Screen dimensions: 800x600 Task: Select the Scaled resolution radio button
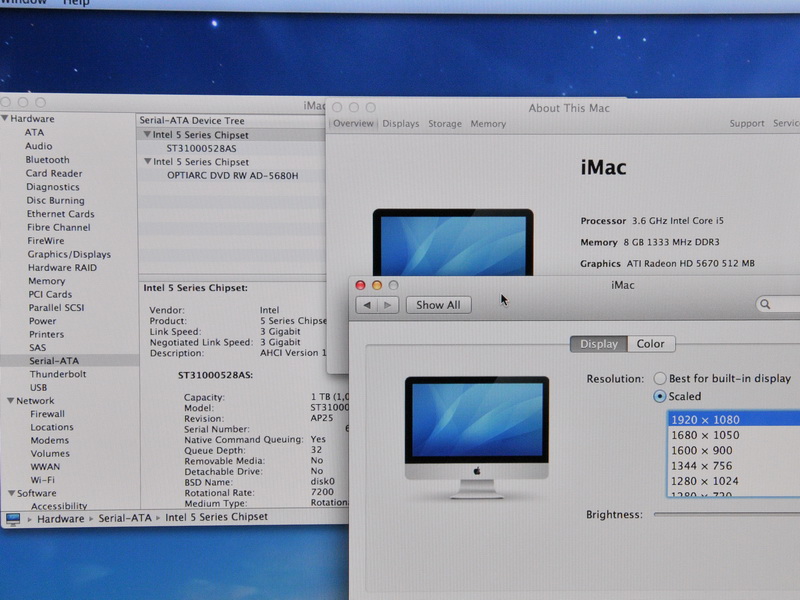pos(660,397)
